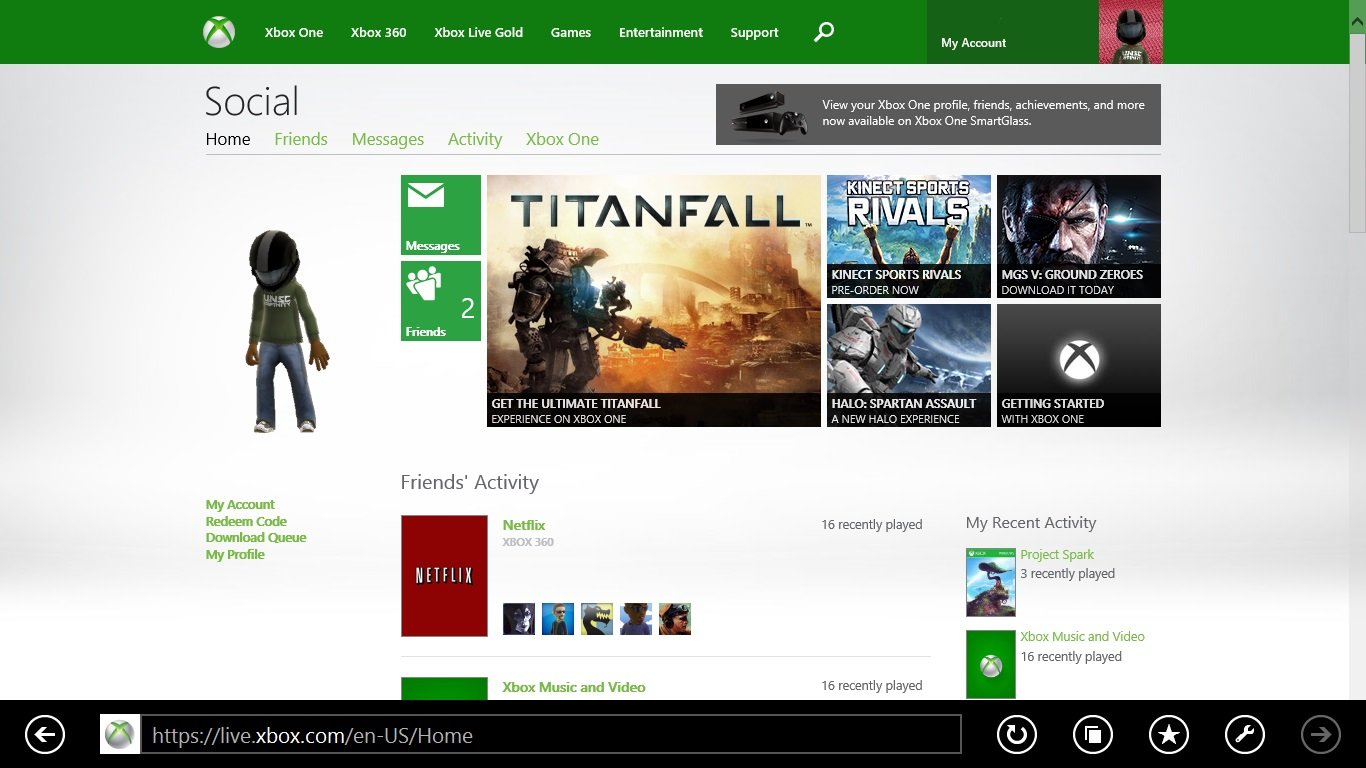The width and height of the screenshot is (1366, 768).
Task: Expand the My Account header menu
Action: click(1013, 32)
